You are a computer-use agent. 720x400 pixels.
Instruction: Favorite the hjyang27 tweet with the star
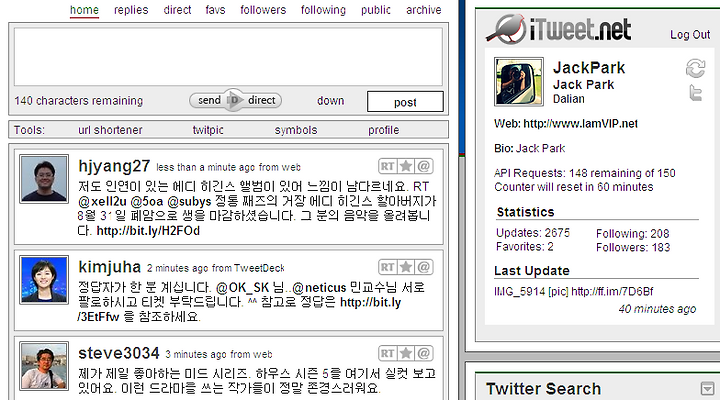pos(405,166)
